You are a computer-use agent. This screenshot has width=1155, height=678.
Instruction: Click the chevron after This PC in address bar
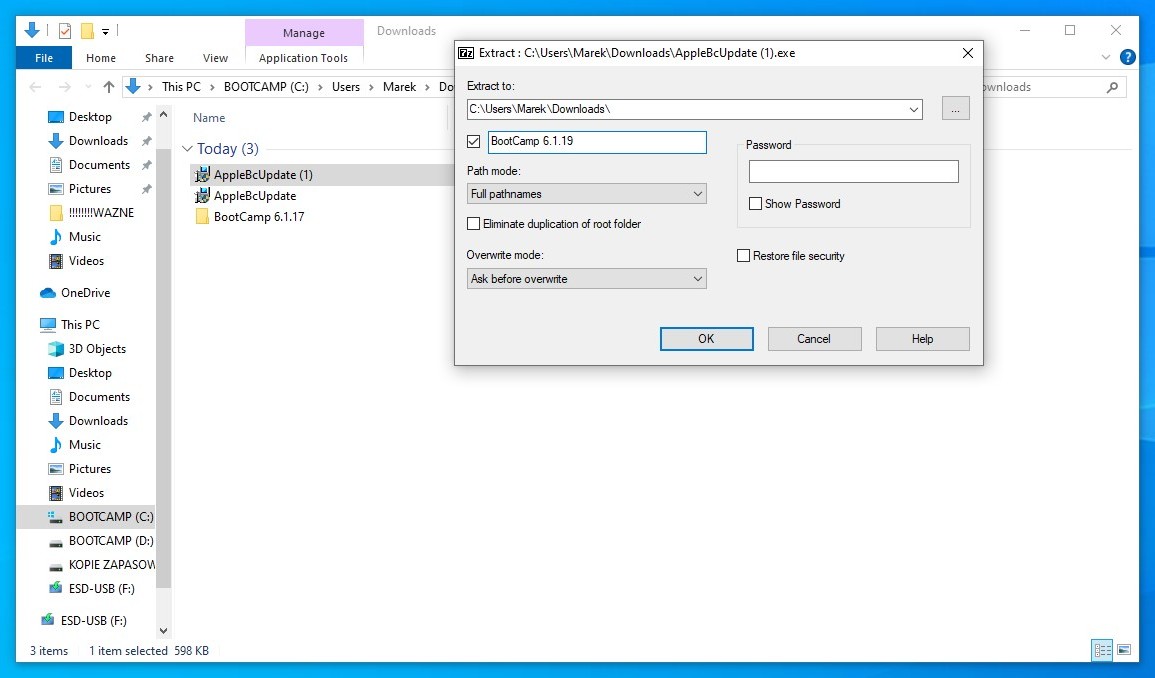pyautogui.click(x=212, y=87)
